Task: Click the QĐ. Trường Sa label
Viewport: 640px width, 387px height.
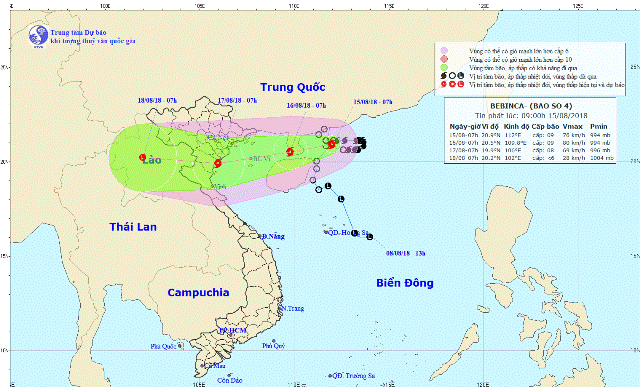Action: point(353,376)
